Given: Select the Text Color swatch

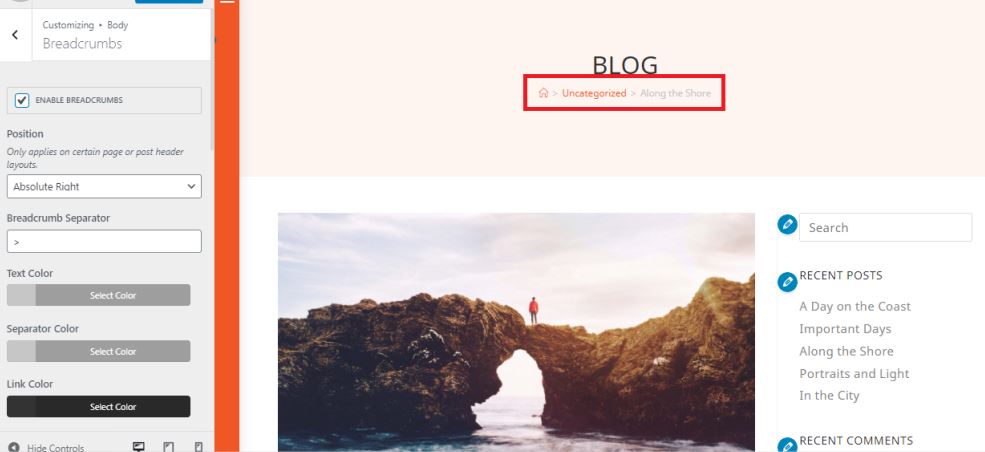Looking at the screenshot, I should tap(21, 295).
